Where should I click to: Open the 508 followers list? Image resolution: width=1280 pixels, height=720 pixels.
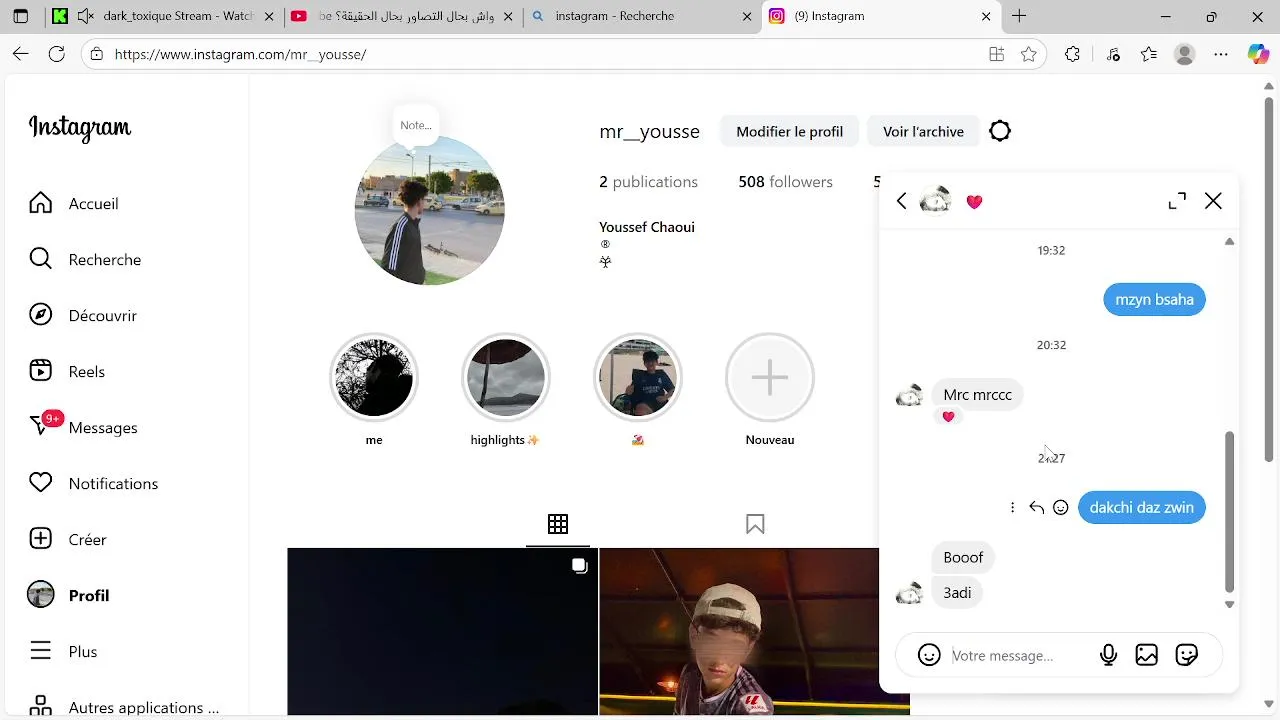785,182
